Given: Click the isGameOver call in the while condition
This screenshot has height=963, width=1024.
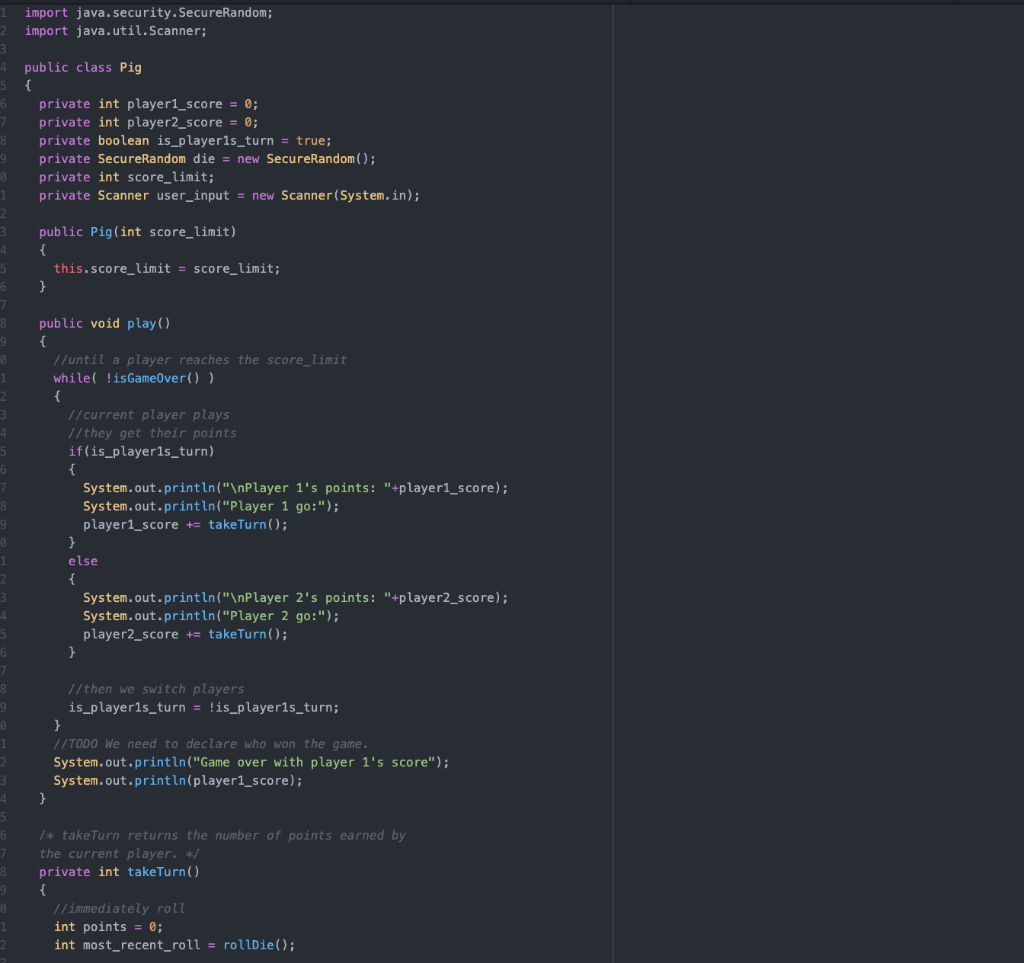Looking at the screenshot, I should coord(146,377).
